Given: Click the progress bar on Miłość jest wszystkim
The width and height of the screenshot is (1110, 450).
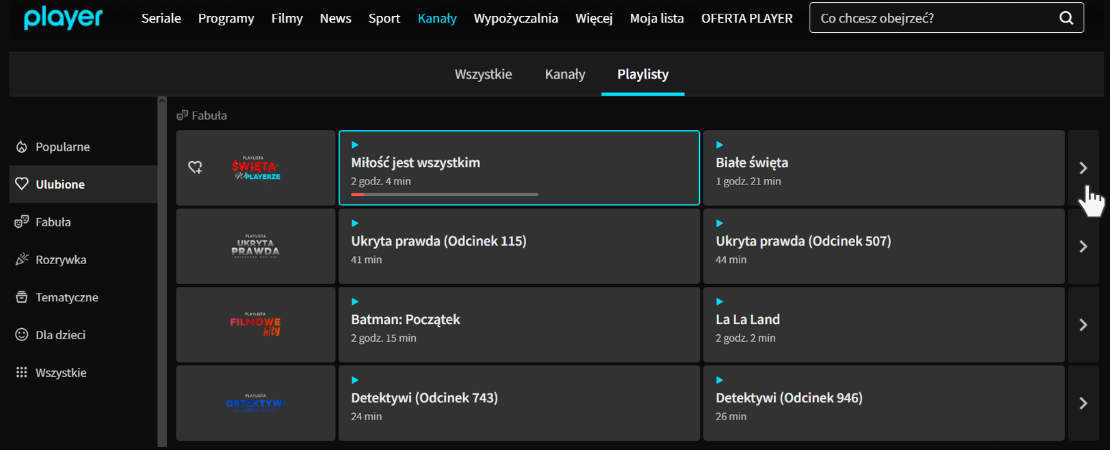Looking at the screenshot, I should 444,194.
